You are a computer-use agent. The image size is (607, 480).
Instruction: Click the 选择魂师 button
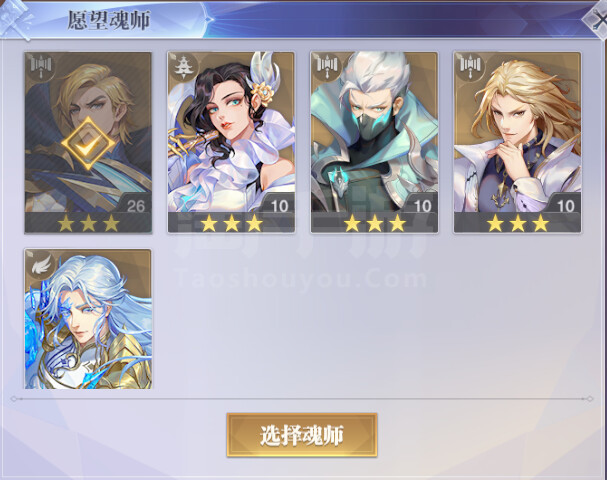(302, 435)
